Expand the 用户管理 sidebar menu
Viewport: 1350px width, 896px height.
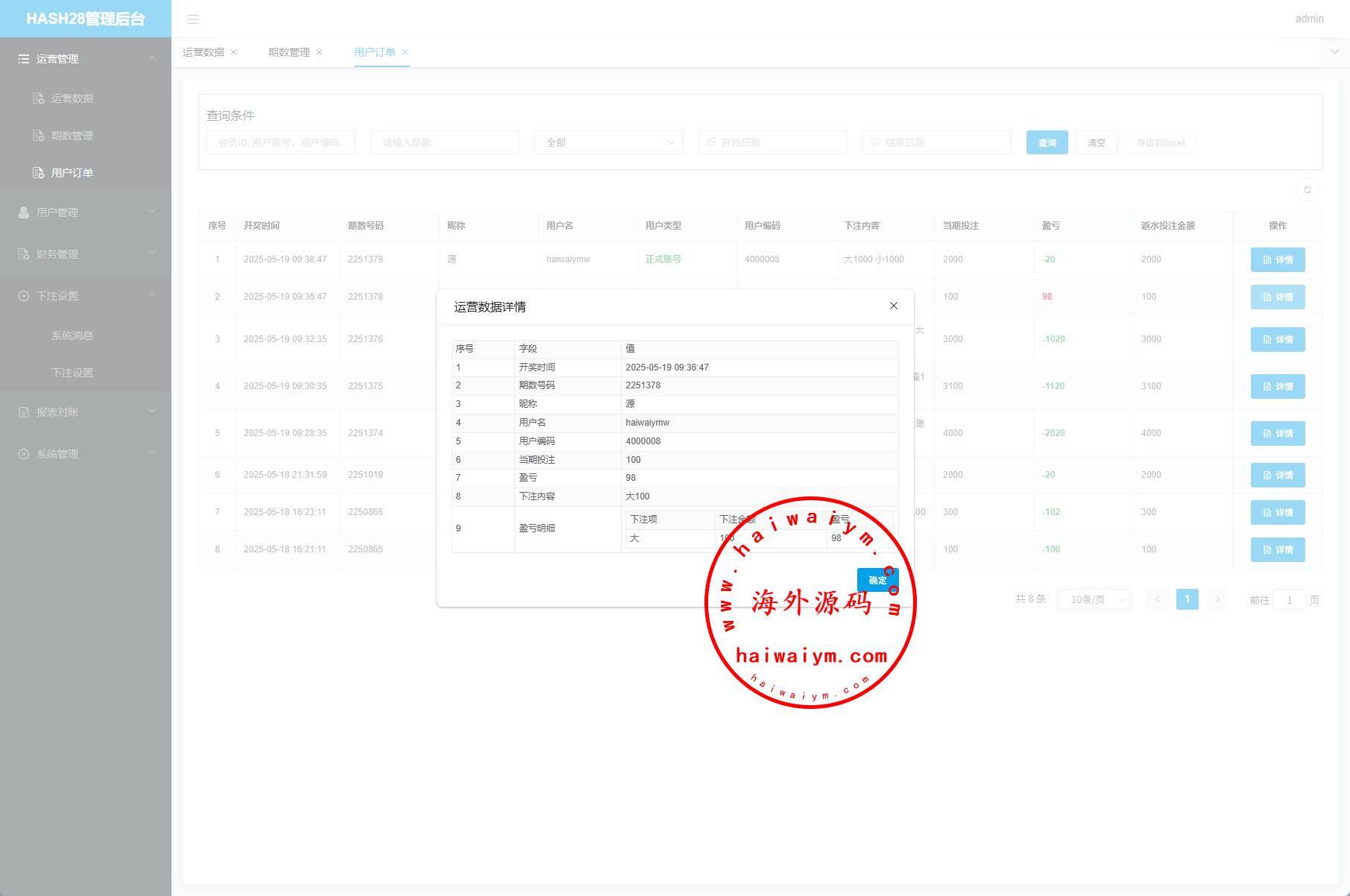click(x=86, y=212)
